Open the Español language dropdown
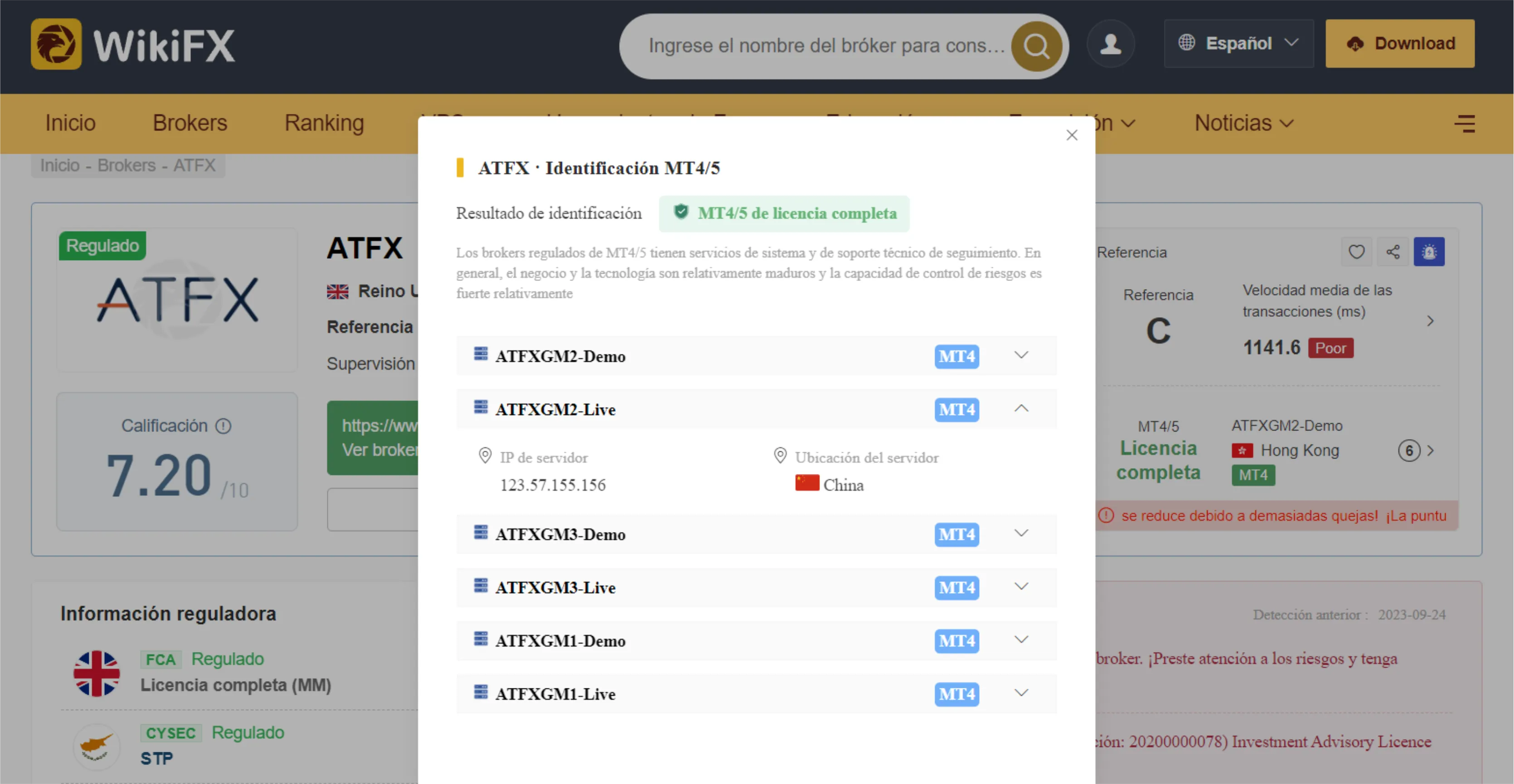The image size is (1514, 784). [1238, 44]
